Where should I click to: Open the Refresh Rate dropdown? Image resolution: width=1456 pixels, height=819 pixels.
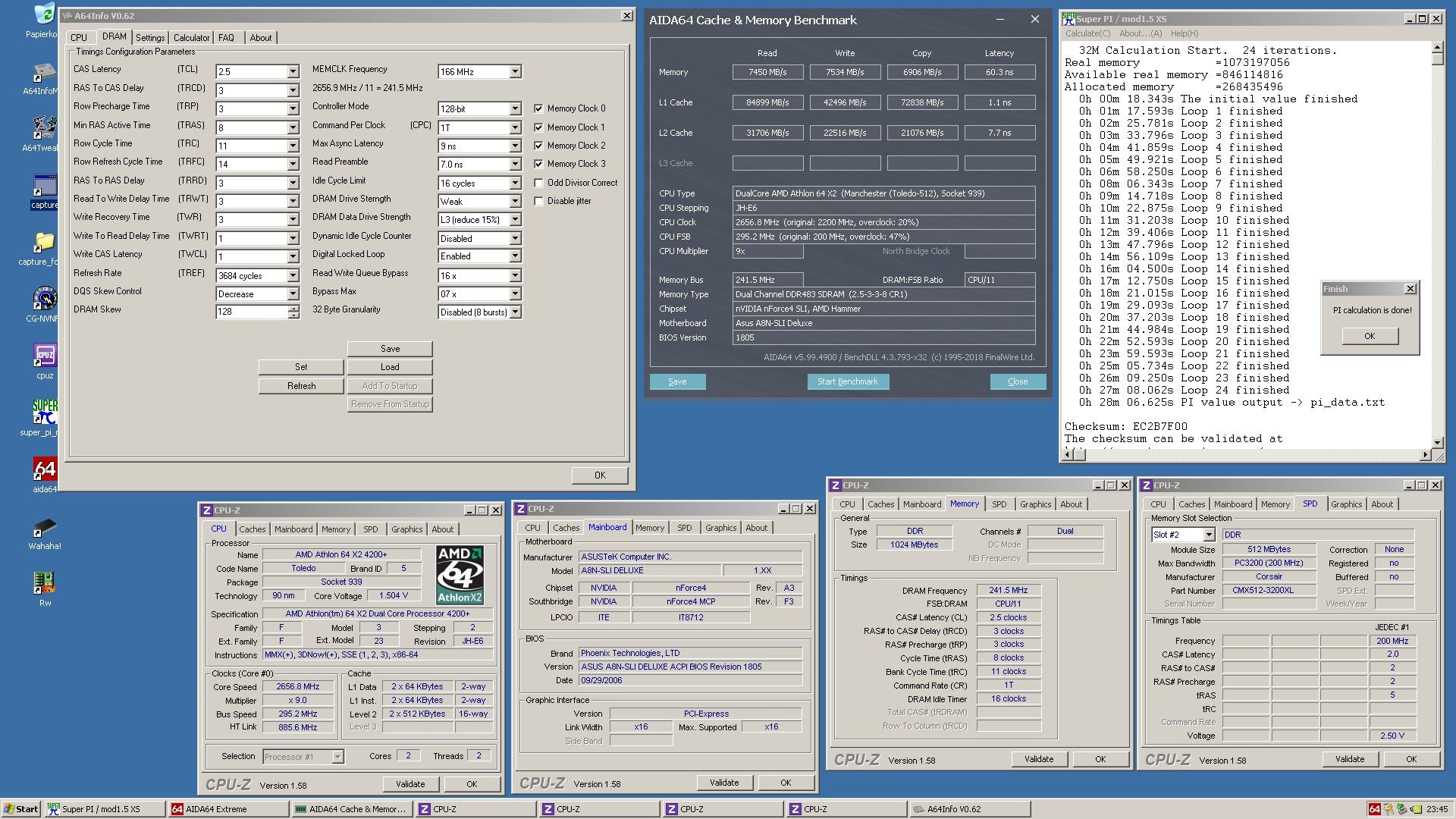pyautogui.click(x=293, y=276)
